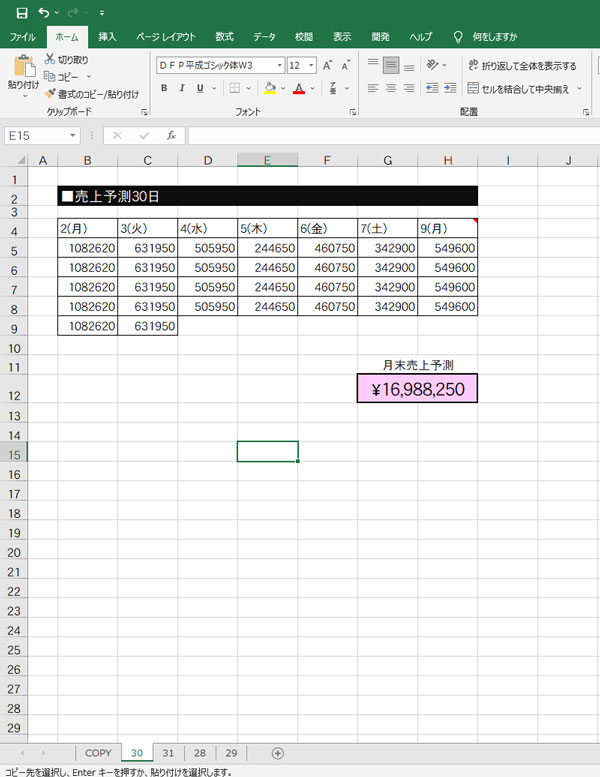Open the 校閲 tab
Image resolution: width=600 pixels, height=777 pixels.
tap(304, 37)
